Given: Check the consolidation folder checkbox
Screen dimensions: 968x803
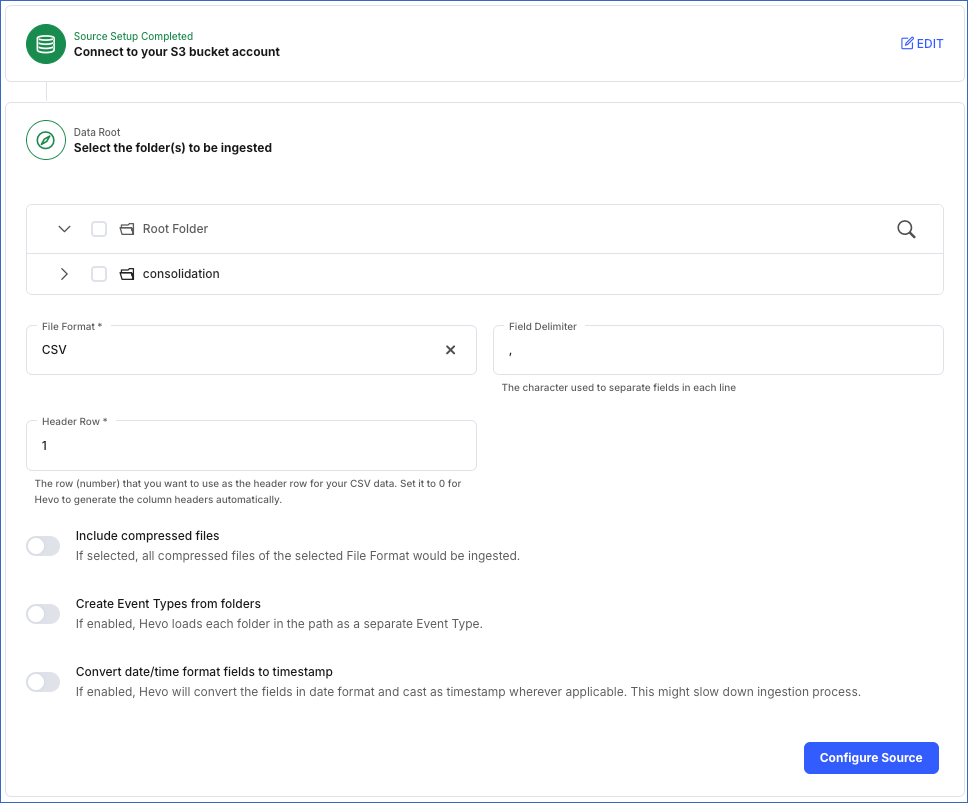Looking at the screenshot, I should pos(99,274).
